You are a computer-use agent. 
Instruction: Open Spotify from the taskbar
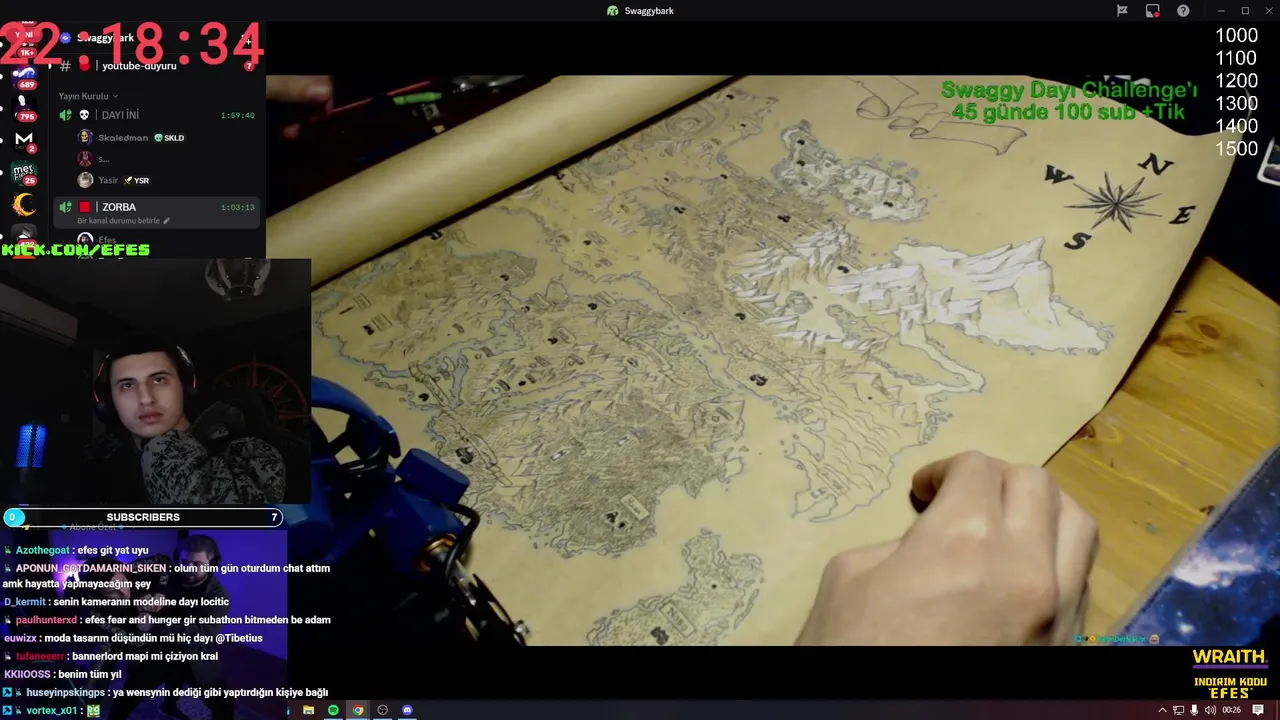[x=333, y=710]
